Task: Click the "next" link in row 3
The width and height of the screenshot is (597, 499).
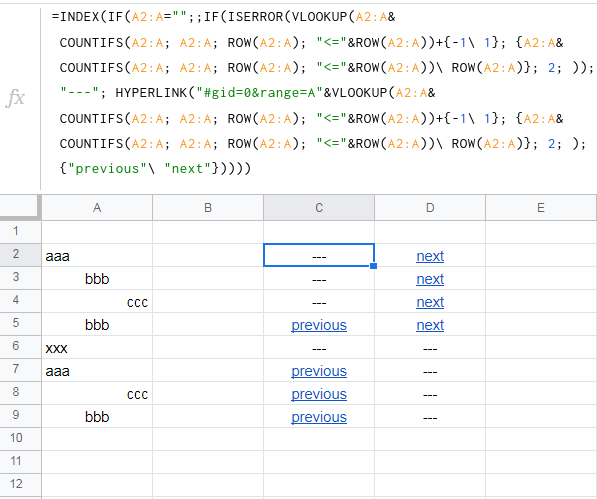Action: (430, 279)
